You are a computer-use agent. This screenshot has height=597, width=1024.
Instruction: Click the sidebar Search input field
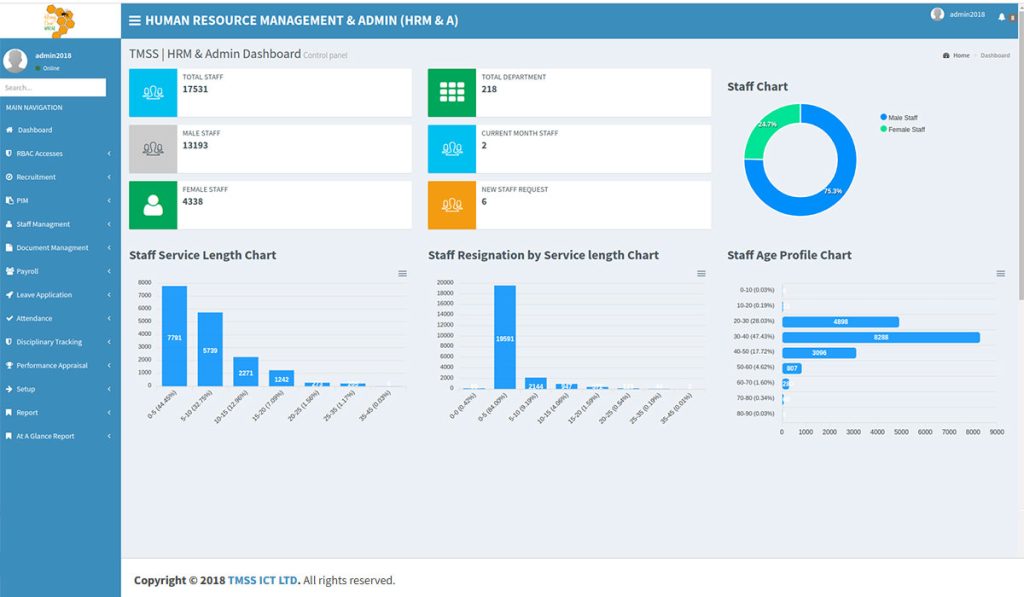point(53,88)
